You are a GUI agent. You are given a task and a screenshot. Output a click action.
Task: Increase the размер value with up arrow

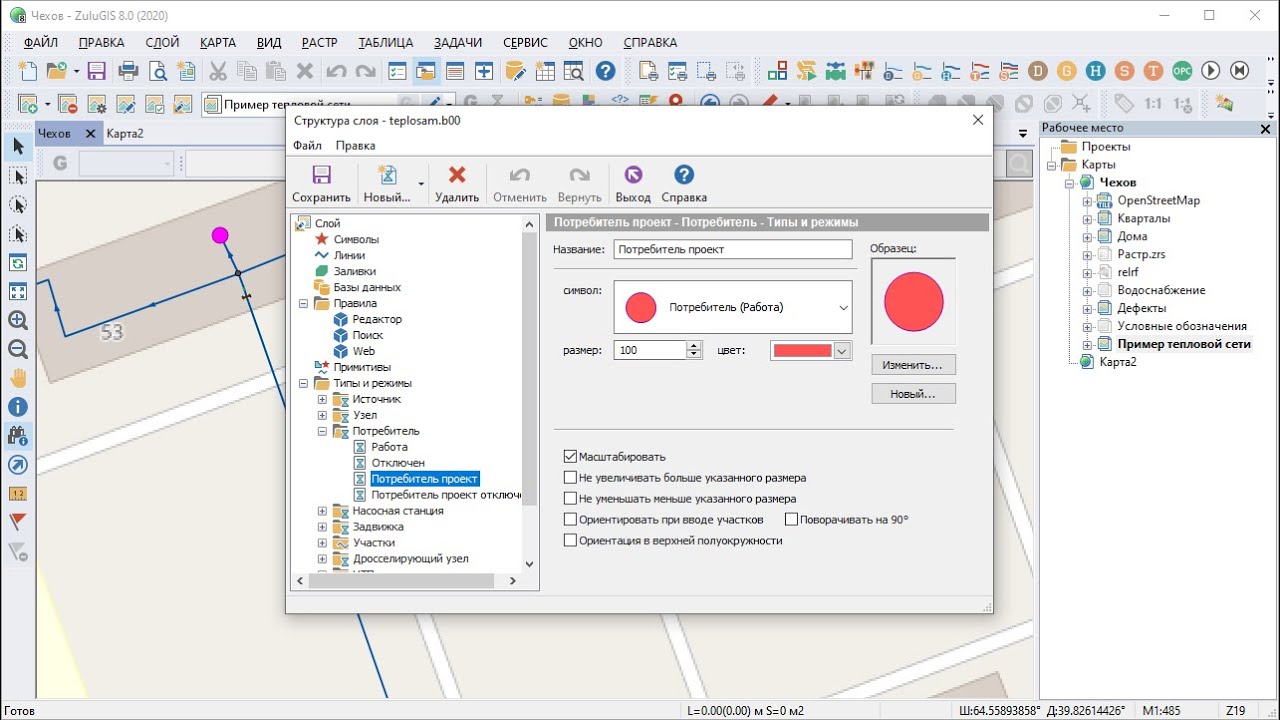694,346
